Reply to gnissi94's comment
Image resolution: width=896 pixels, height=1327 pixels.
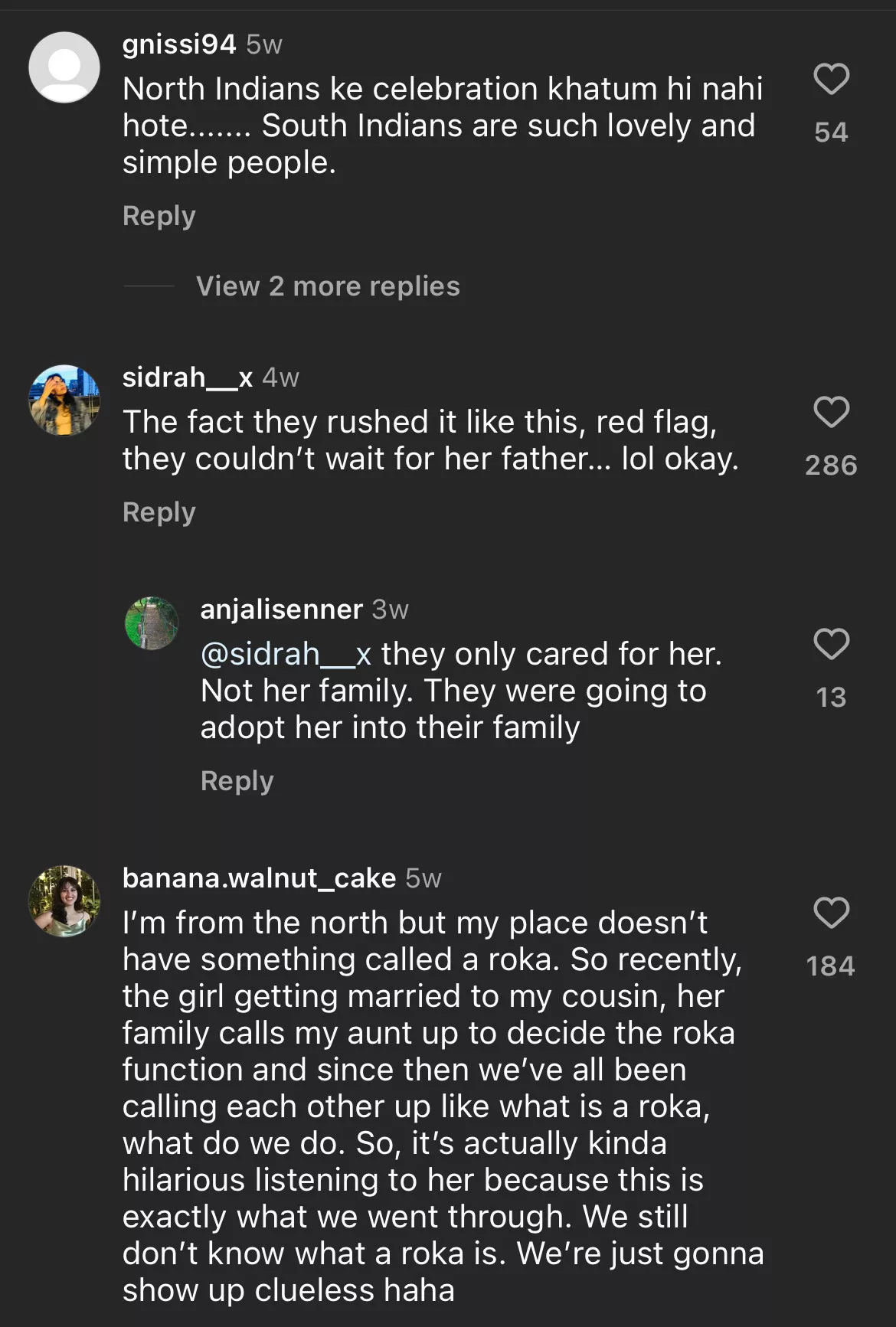159,216
